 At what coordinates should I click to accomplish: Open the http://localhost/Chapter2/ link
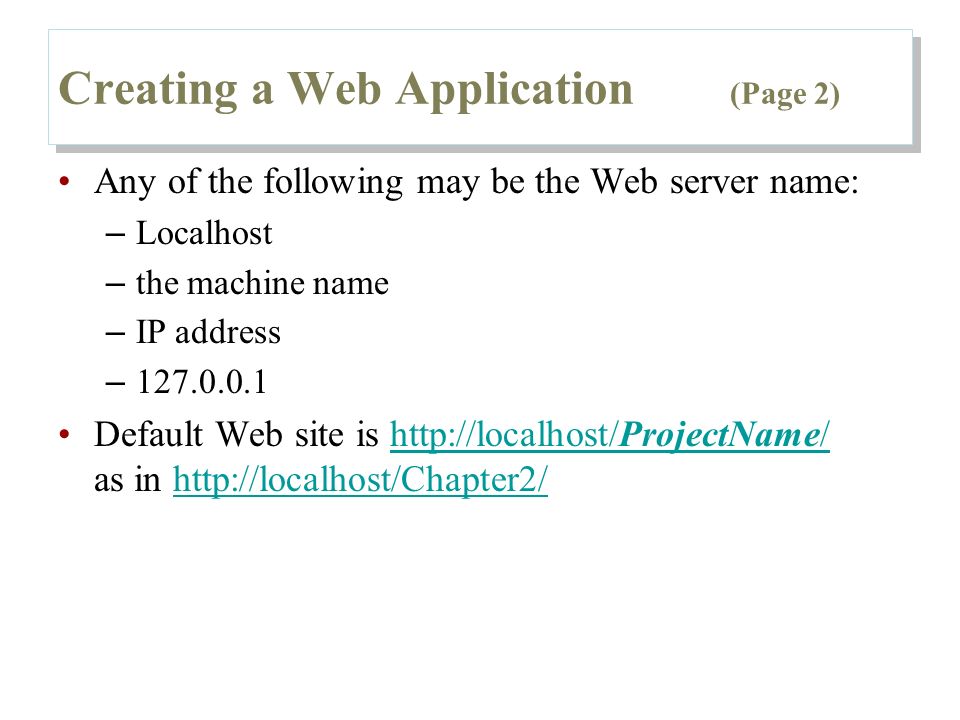(361, 479)
